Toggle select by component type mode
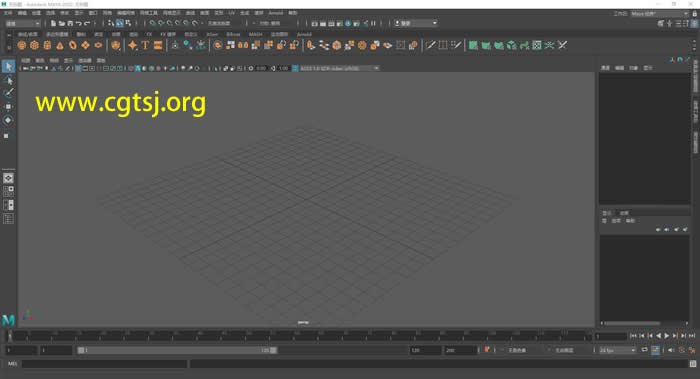This screenshot has height=379, width=700. pos(128,23)
